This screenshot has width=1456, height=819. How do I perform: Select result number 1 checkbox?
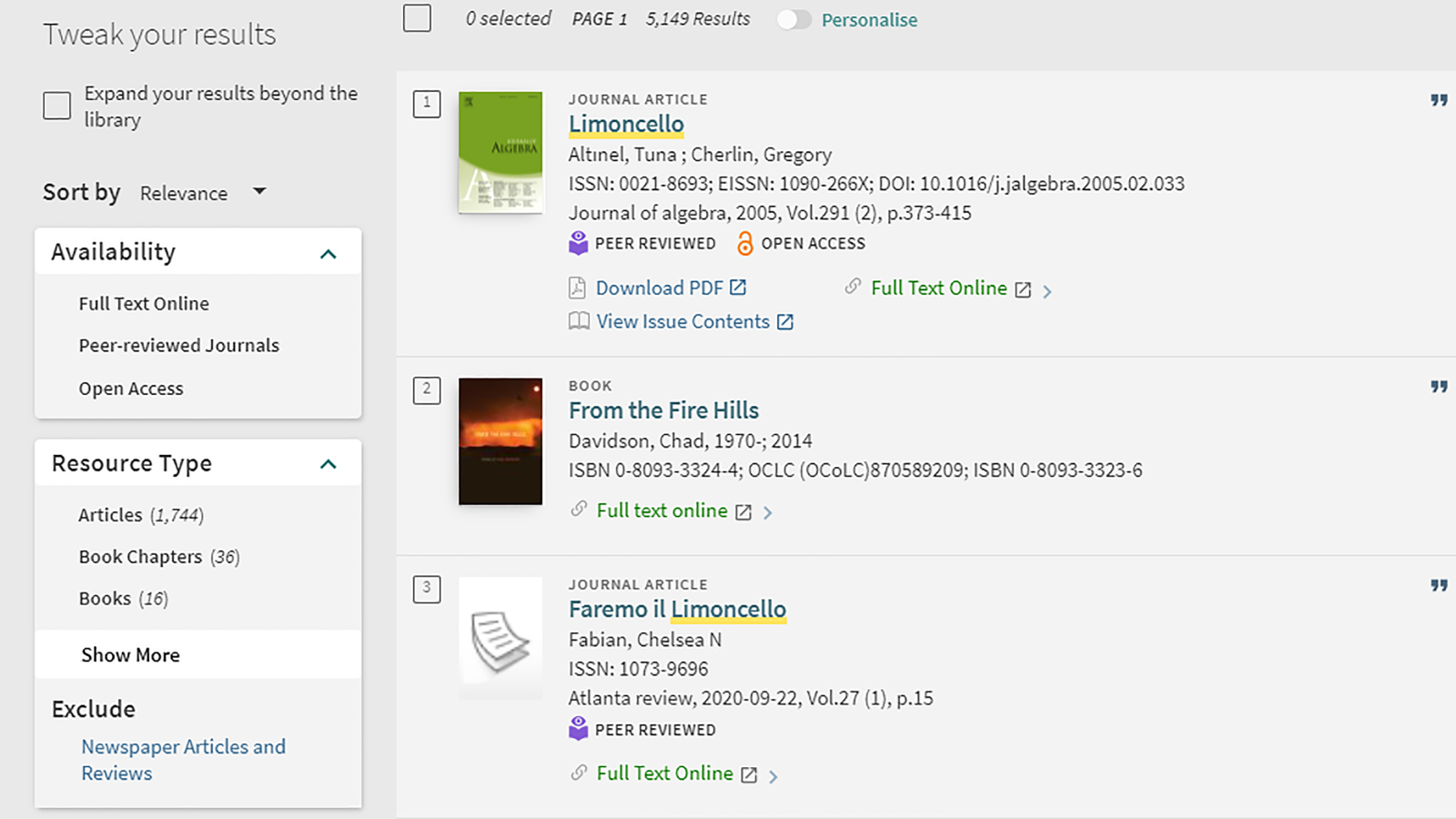(x=427, y=104)
